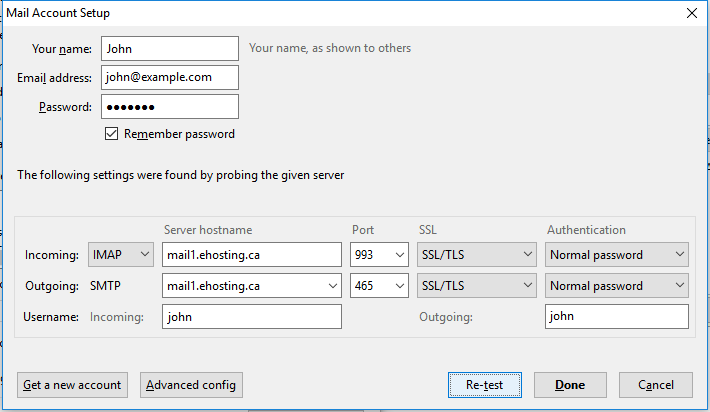Screen dimensions: 710x412
Task: Open Advanced config
Action: point(191,385)
